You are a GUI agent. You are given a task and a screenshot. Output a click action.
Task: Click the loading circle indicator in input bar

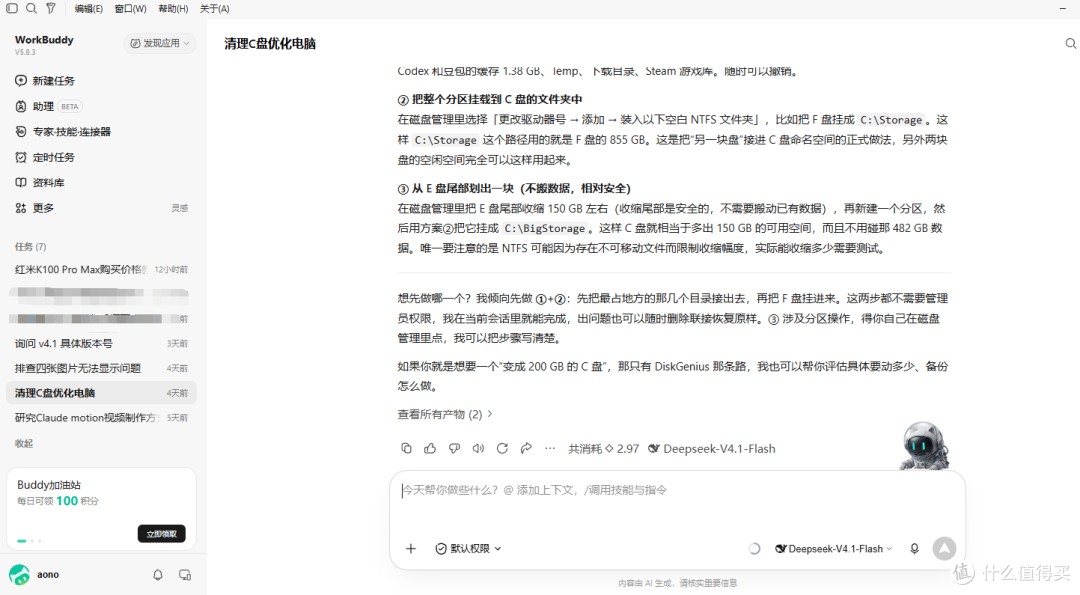coord(754,549)
